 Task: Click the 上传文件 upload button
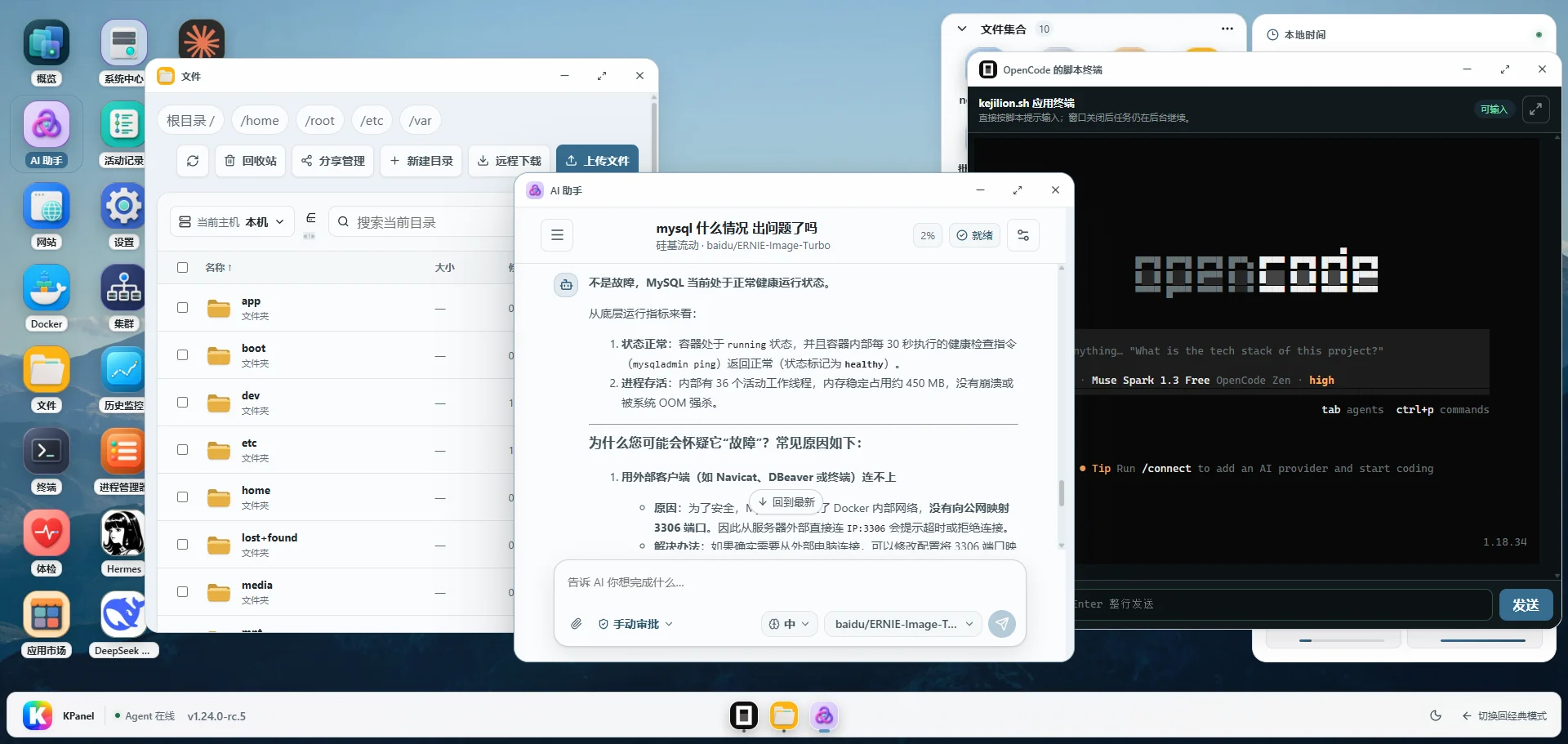(x=597, y=161)
